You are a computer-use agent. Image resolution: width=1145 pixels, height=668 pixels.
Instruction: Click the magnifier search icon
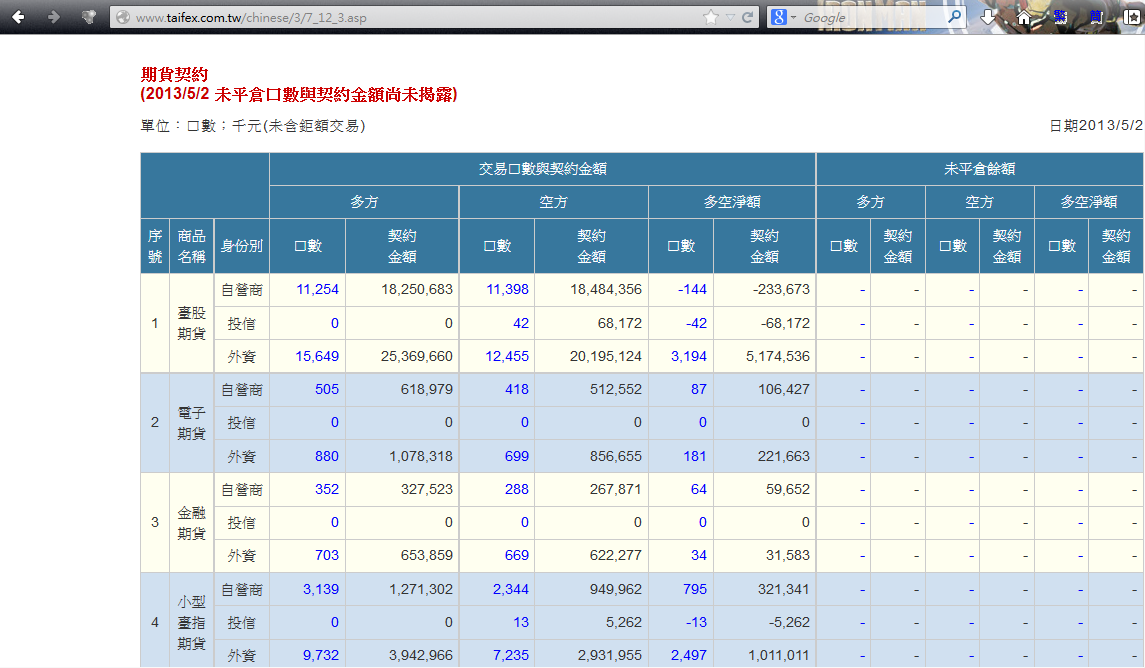(x=954, y=16)
